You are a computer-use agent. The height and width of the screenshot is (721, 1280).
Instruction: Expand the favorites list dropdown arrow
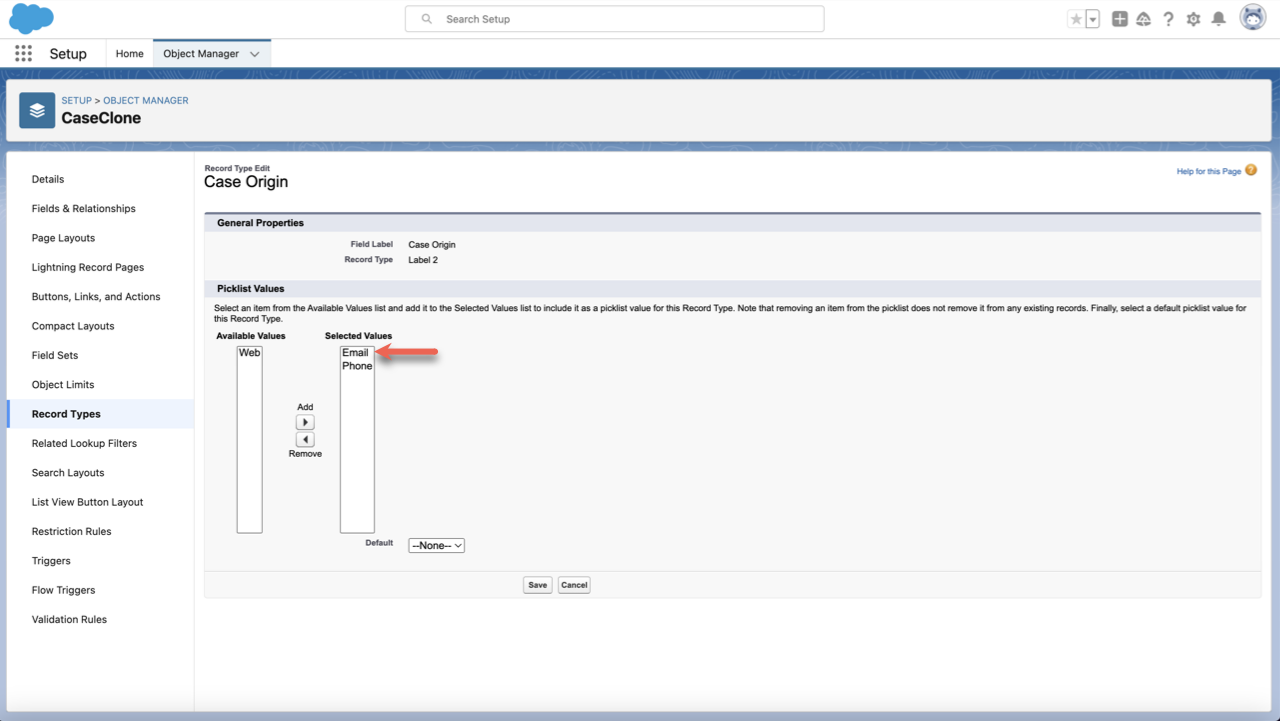click(1093, 19)
